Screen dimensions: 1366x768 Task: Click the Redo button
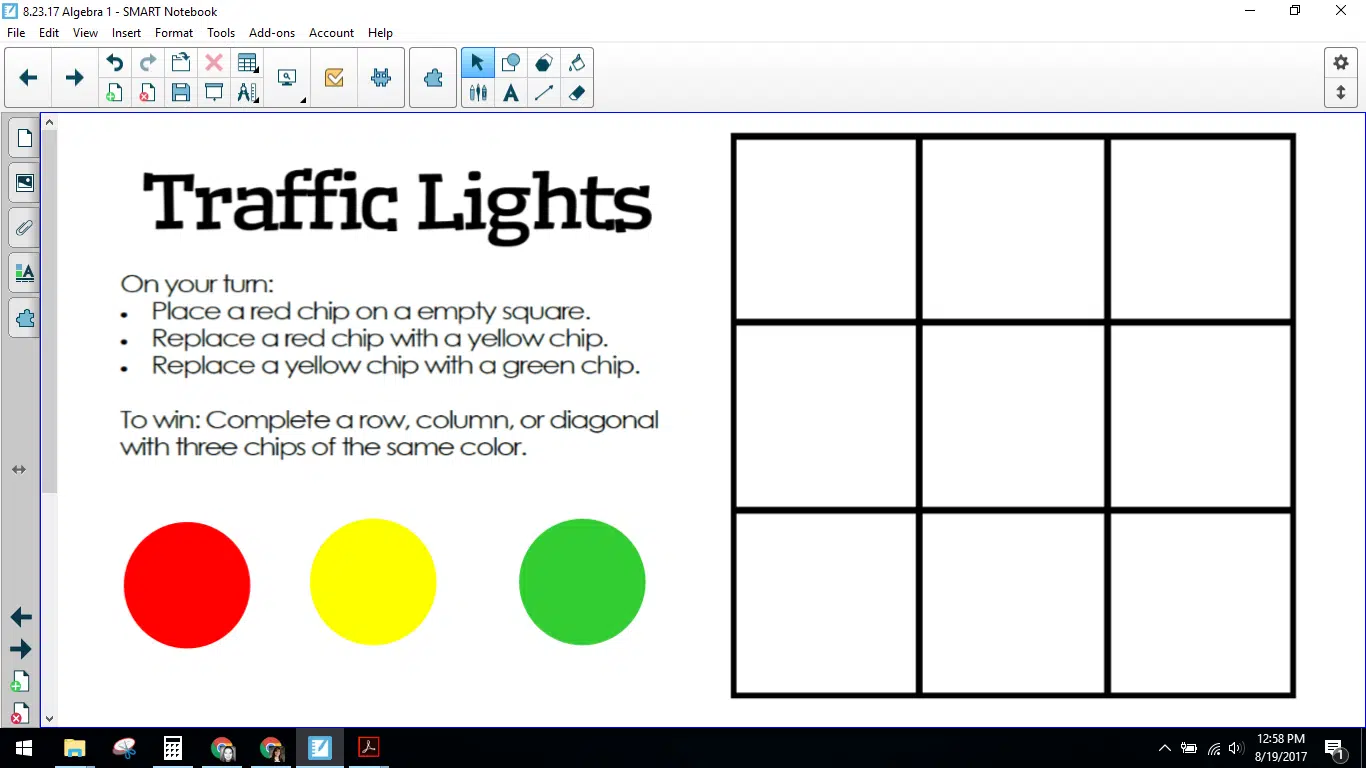tap(148, 63)
